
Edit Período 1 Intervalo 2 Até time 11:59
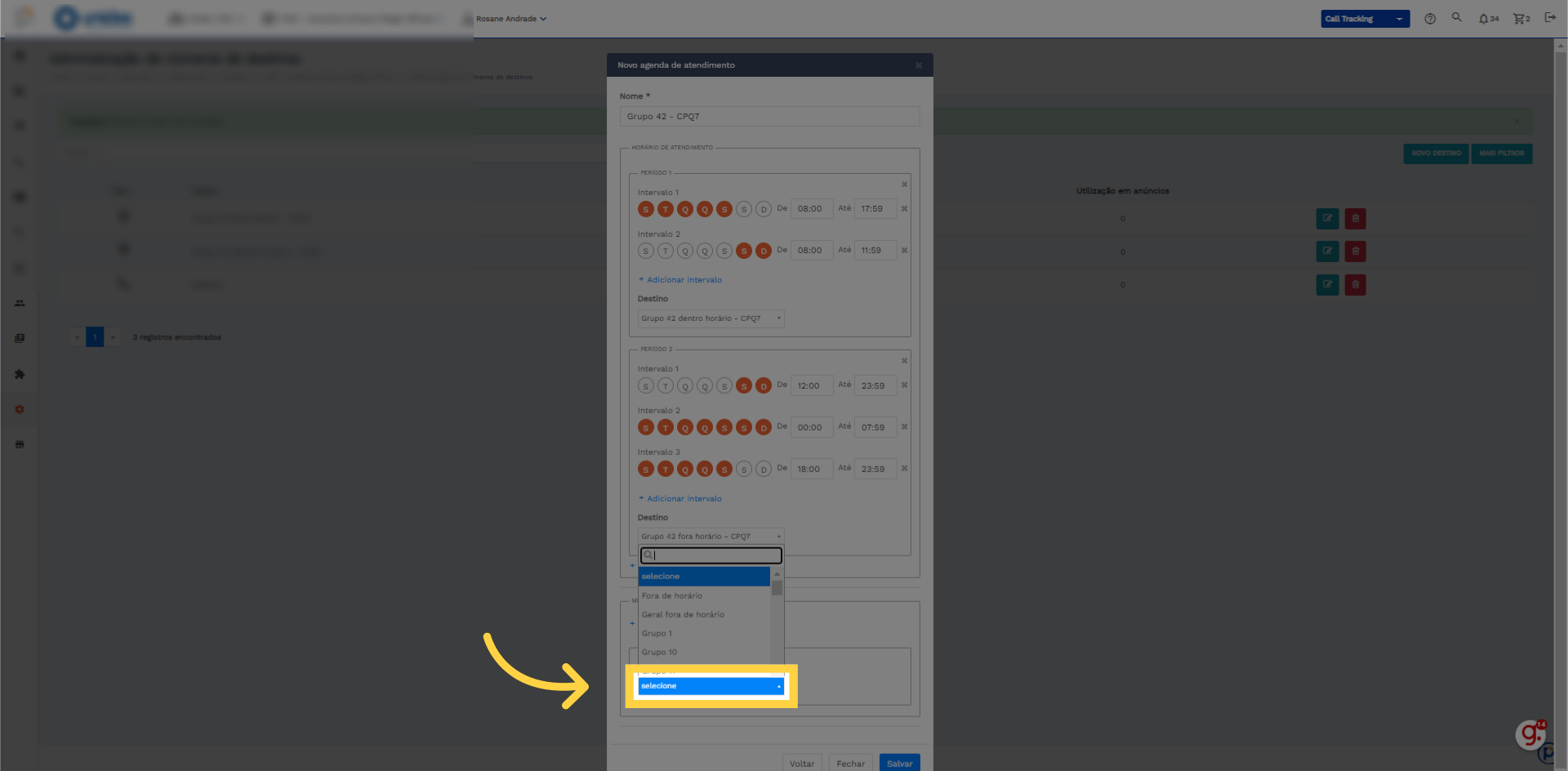tap(875, 251)
